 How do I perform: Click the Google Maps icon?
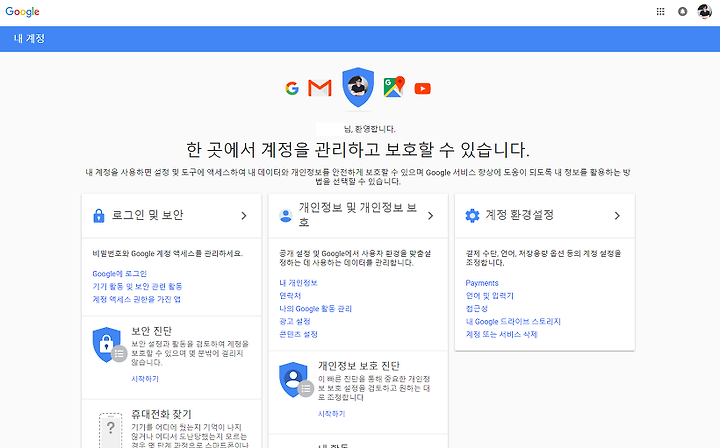pos(394,87)
